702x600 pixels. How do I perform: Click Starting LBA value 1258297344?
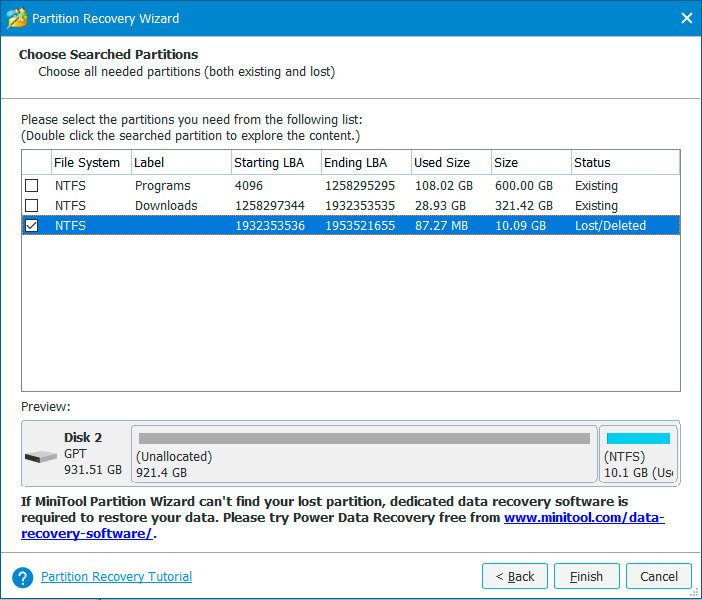coord(270,206)
